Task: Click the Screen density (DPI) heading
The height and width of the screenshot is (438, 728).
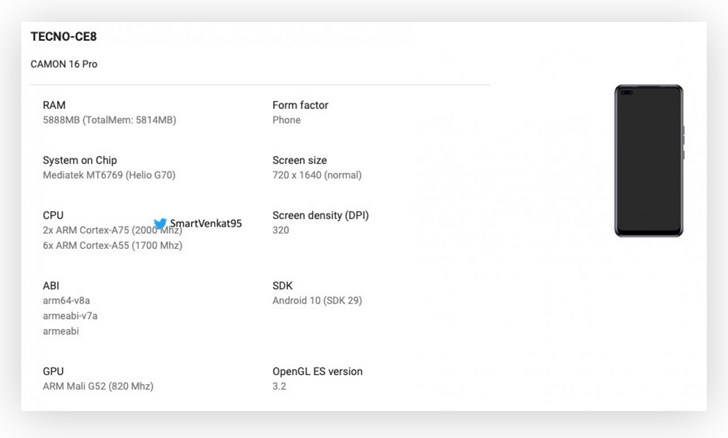Action: (320, 216)
